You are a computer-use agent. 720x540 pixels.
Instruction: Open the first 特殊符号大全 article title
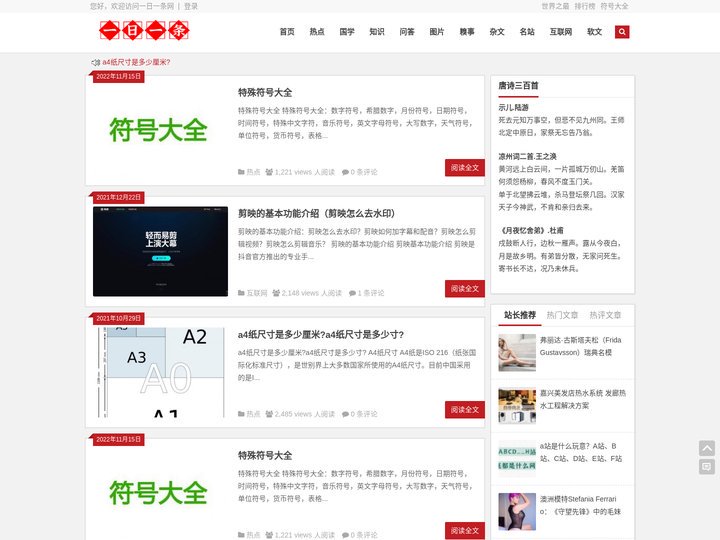pos(265,93)
